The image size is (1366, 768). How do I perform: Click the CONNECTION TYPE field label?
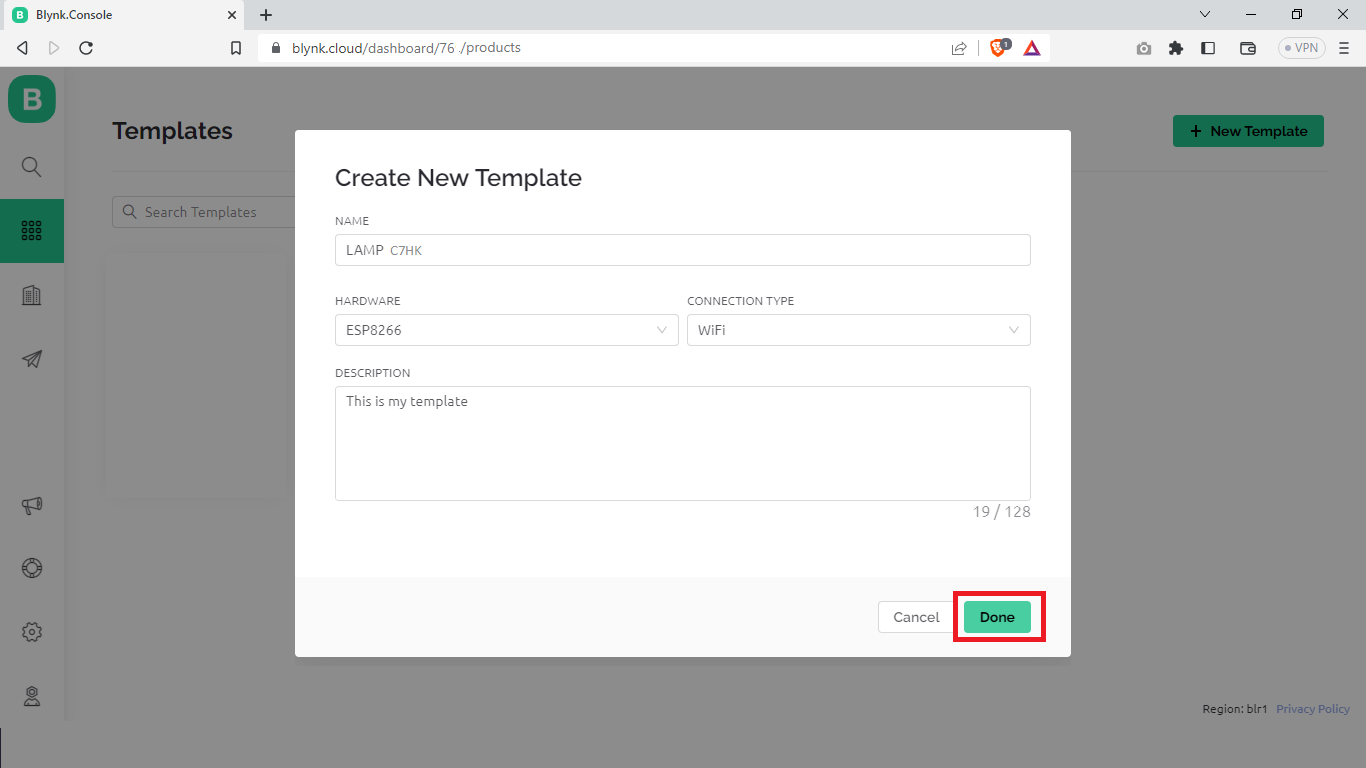pos(741,301)
